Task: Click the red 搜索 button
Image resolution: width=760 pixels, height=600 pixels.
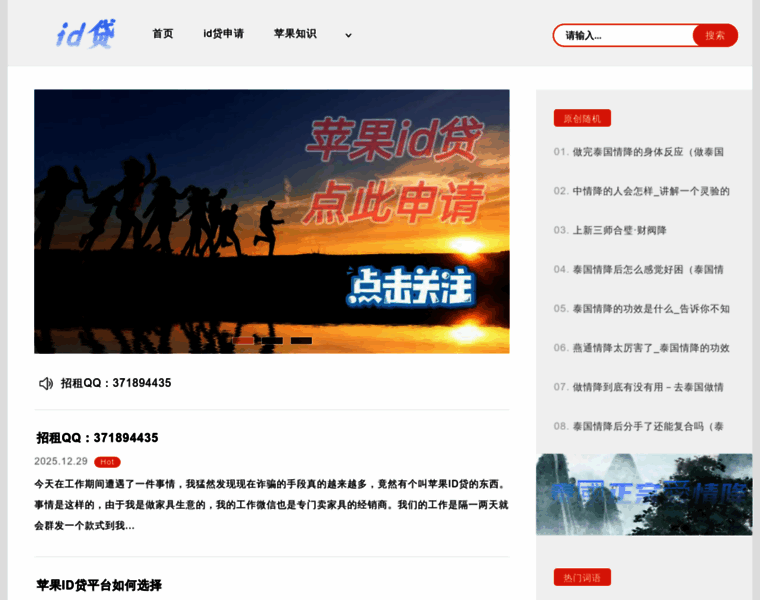Action: point(715,35)
